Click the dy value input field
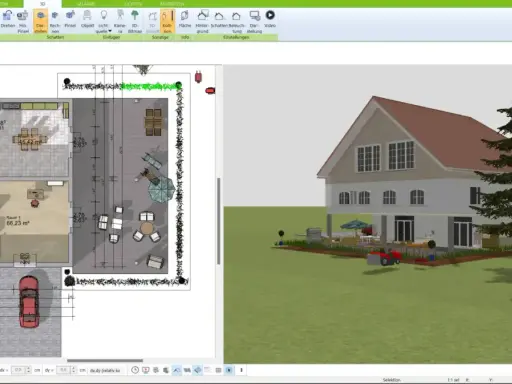 pyautogui.click(x=63, y=370)
